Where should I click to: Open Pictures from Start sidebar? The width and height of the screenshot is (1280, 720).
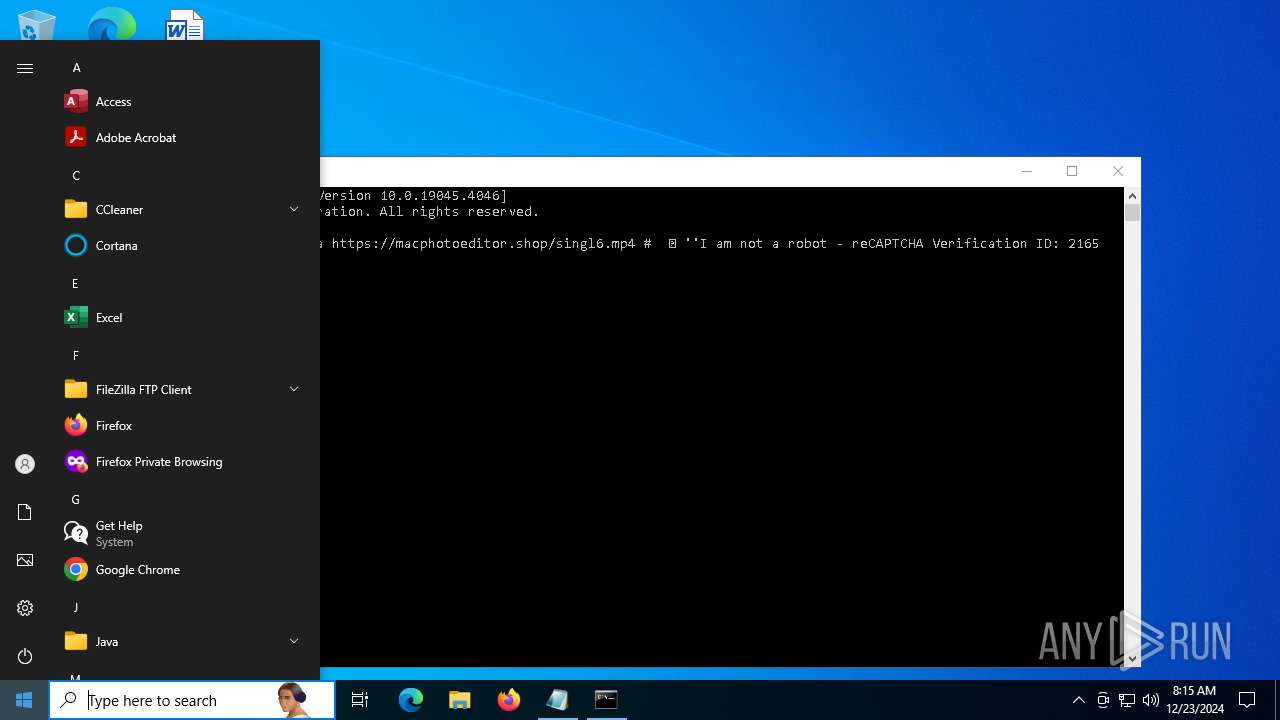[x=25, y=560]
